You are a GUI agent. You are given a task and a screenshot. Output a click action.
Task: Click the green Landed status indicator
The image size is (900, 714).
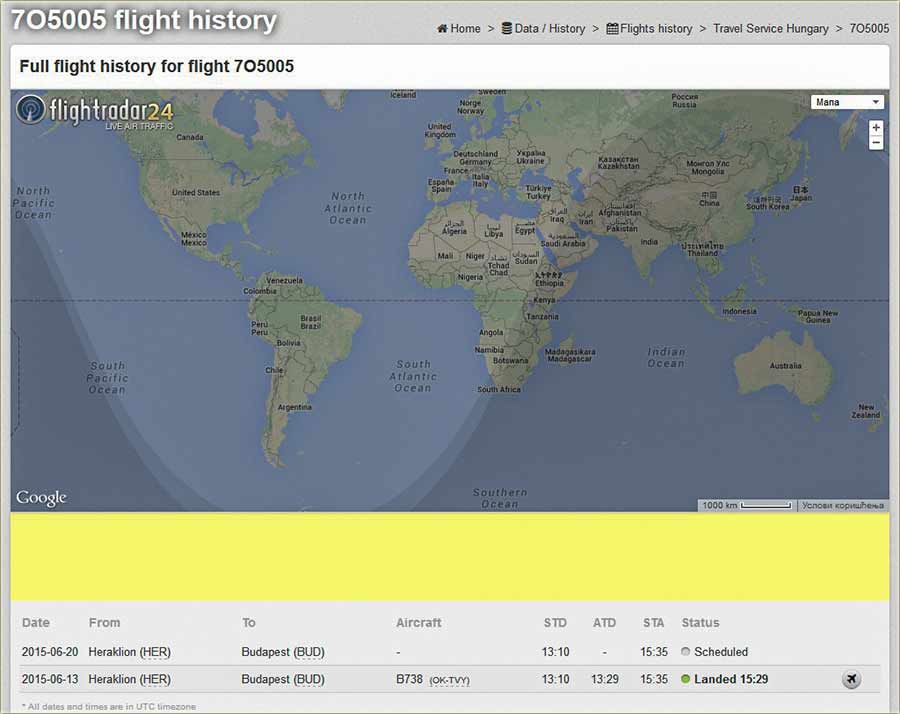[686, 680]
